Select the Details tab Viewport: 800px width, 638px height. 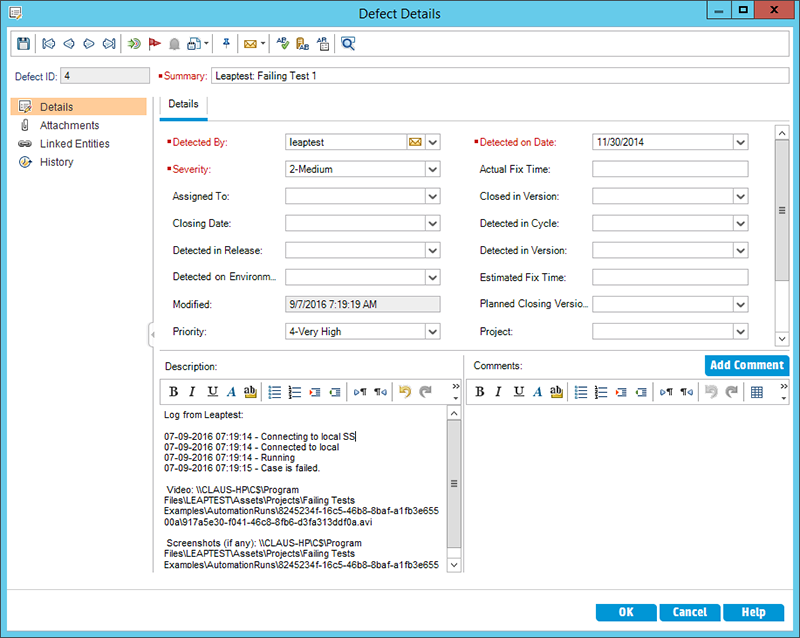coord(183,104)
